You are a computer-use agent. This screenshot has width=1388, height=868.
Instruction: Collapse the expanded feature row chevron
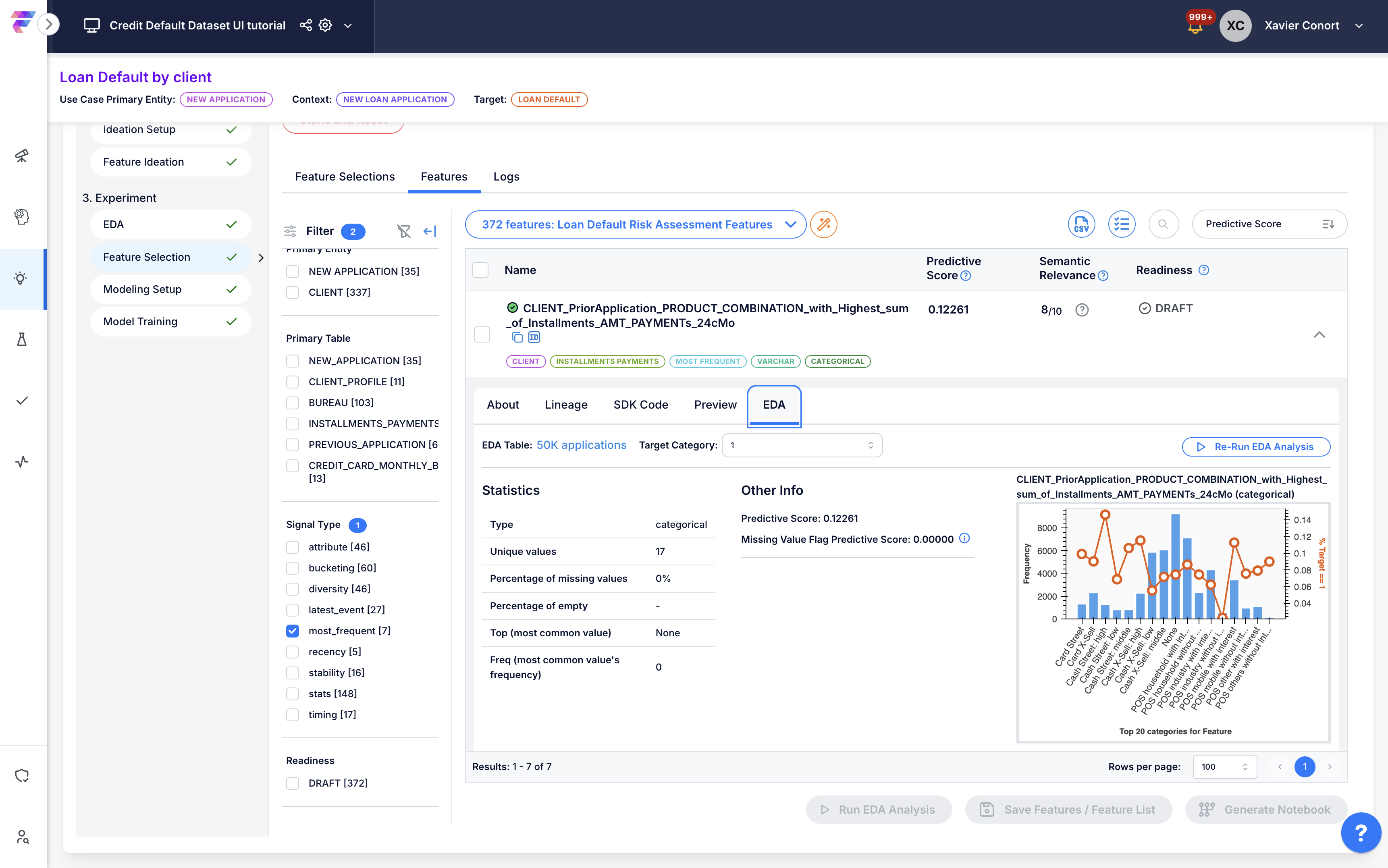tap(1319, 335)
